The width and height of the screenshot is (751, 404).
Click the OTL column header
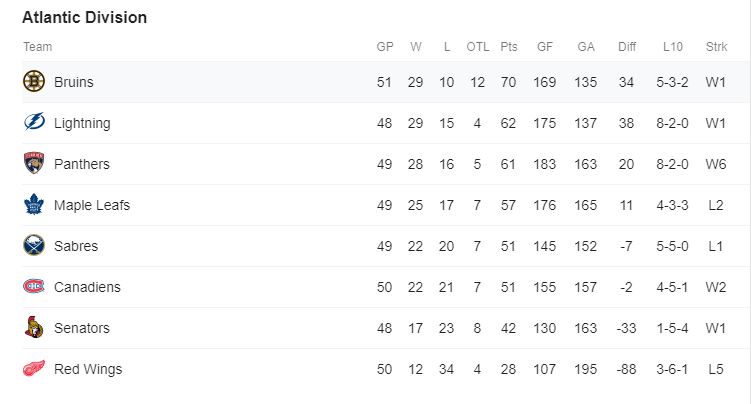pyautogui.click(x=478, y=47)
